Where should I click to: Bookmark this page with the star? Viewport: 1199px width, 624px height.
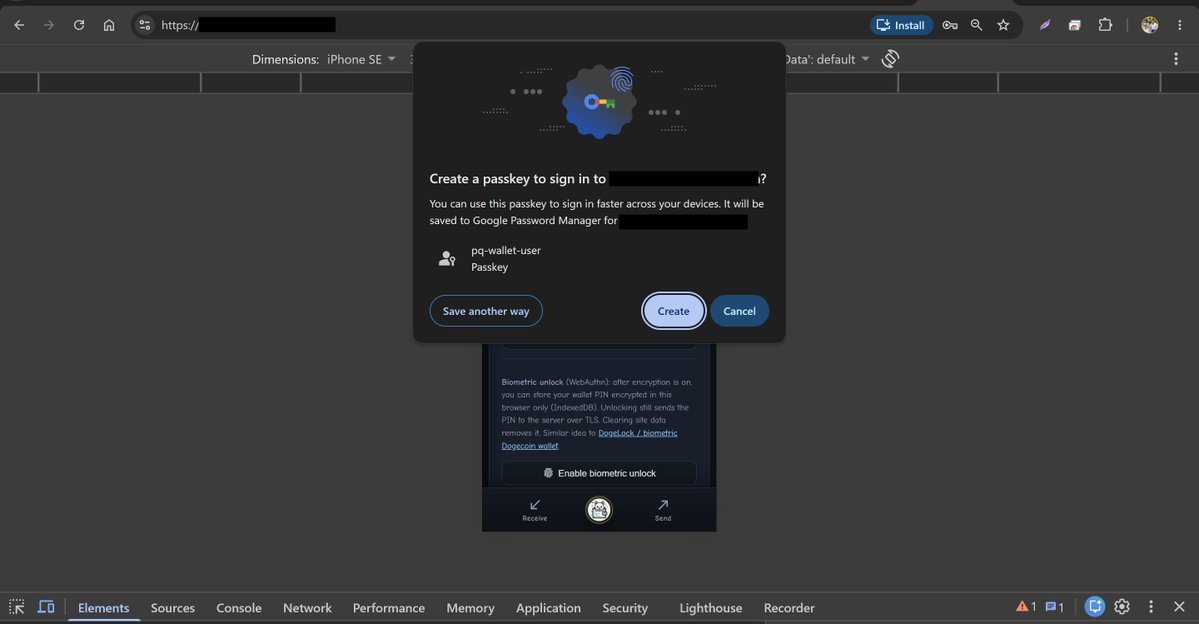coord(1003,25)
